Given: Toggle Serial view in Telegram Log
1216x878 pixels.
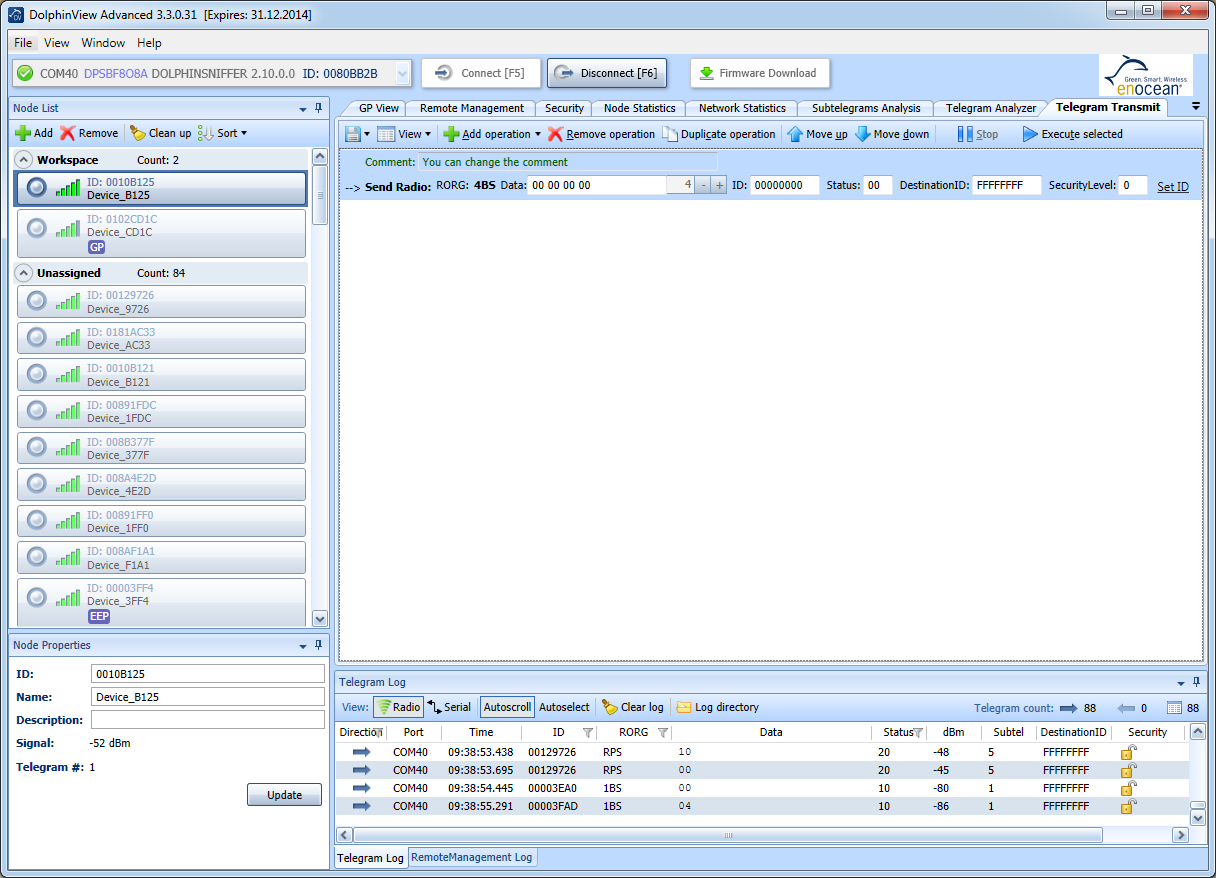Looking at the screenshot, I should [x=449, y=707].
